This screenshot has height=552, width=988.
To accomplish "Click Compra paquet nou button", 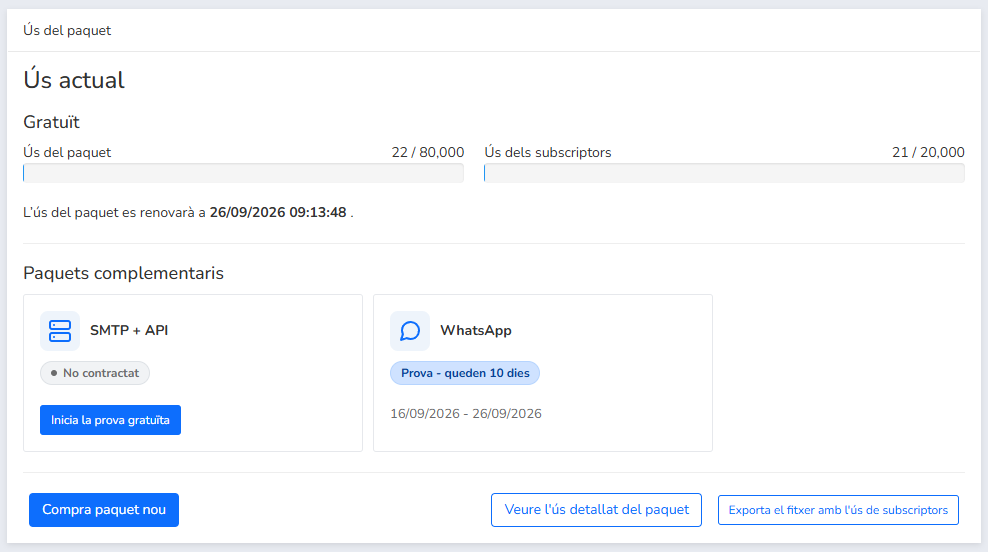I will pyautogui.click(x=104, y=510).
